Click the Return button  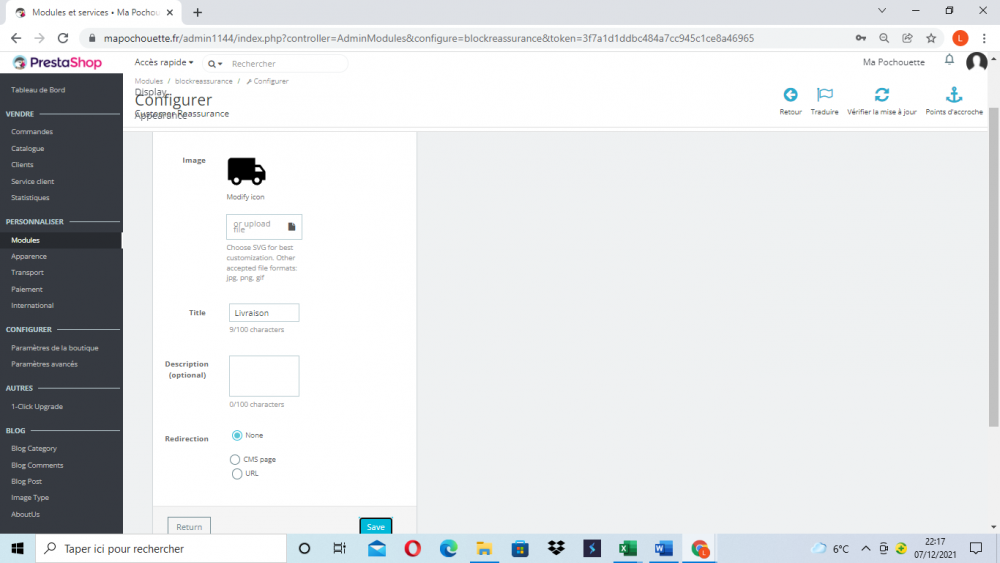point(189,527)
